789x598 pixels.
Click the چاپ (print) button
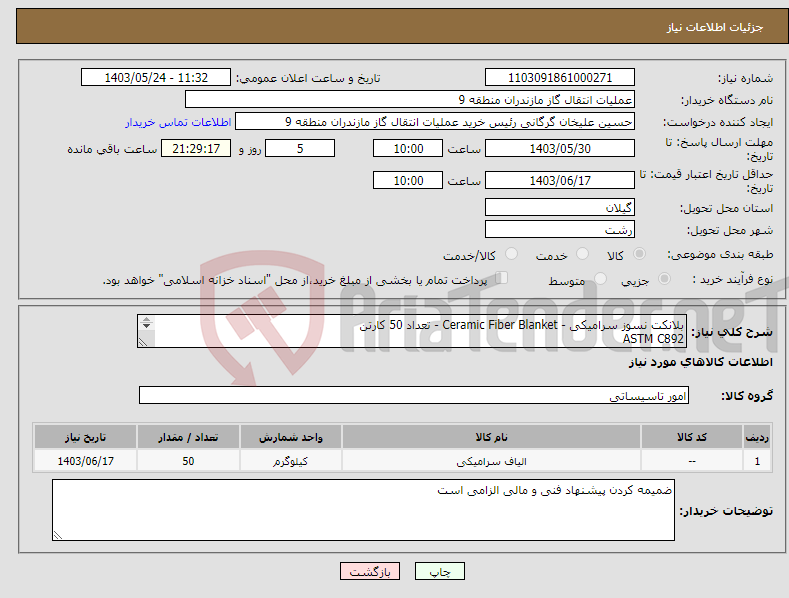point(439,571)
